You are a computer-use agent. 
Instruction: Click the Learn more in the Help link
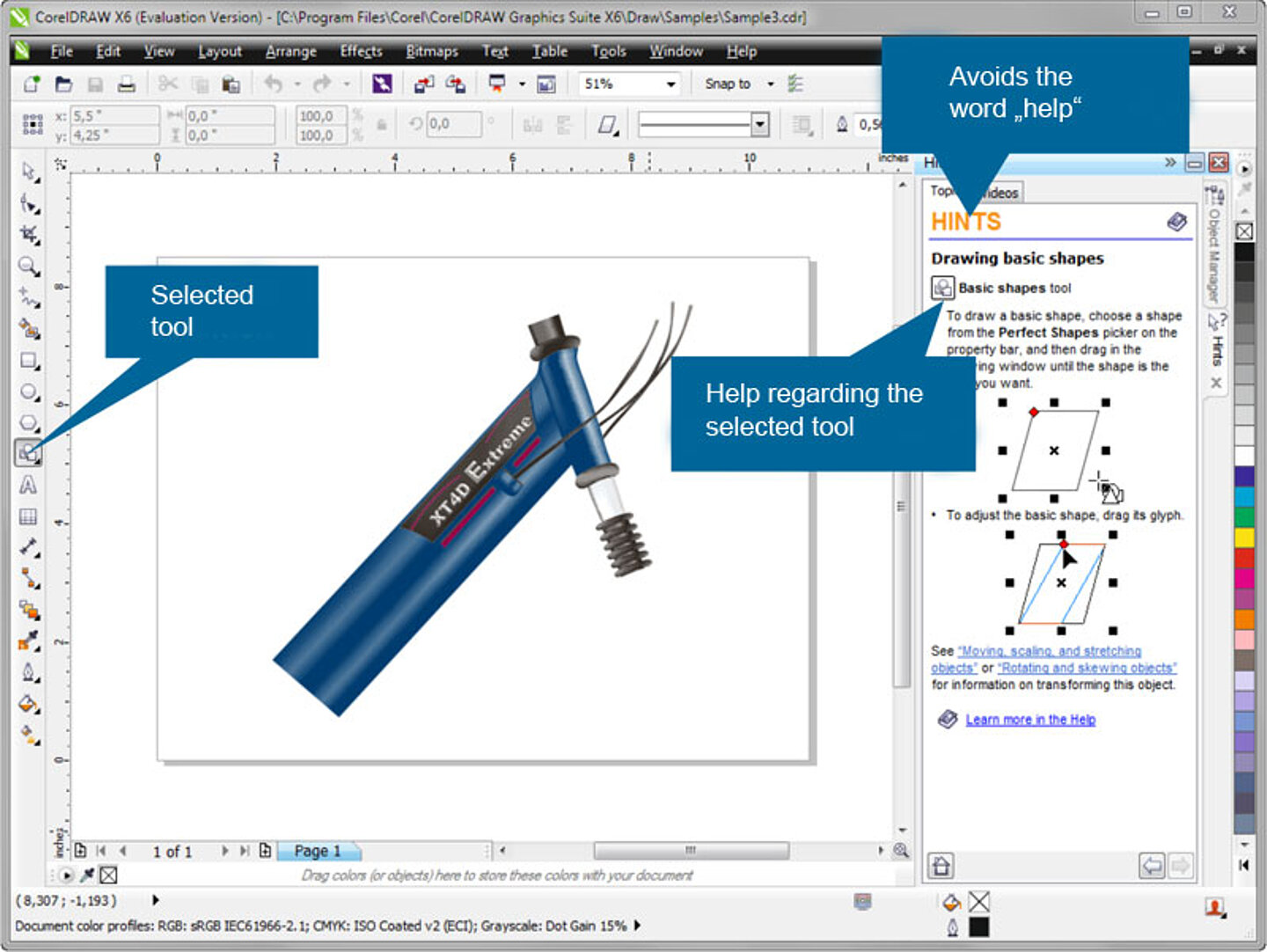coord(1030,720)
